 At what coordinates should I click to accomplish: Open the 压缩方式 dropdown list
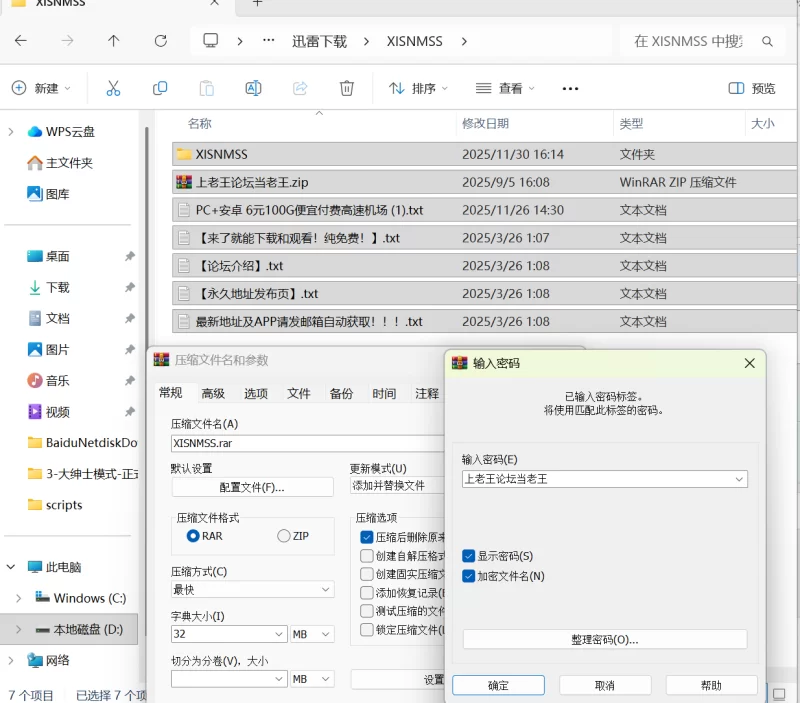click(252, 590)
